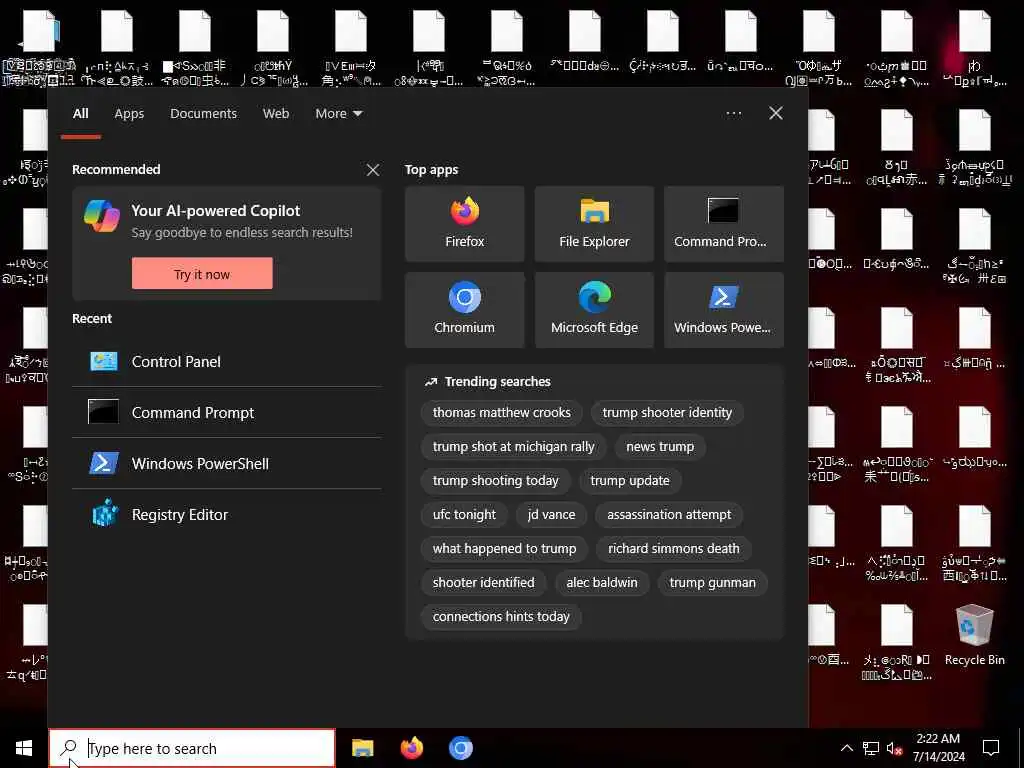Open Registry Editor from Recent list

[227, 514]
